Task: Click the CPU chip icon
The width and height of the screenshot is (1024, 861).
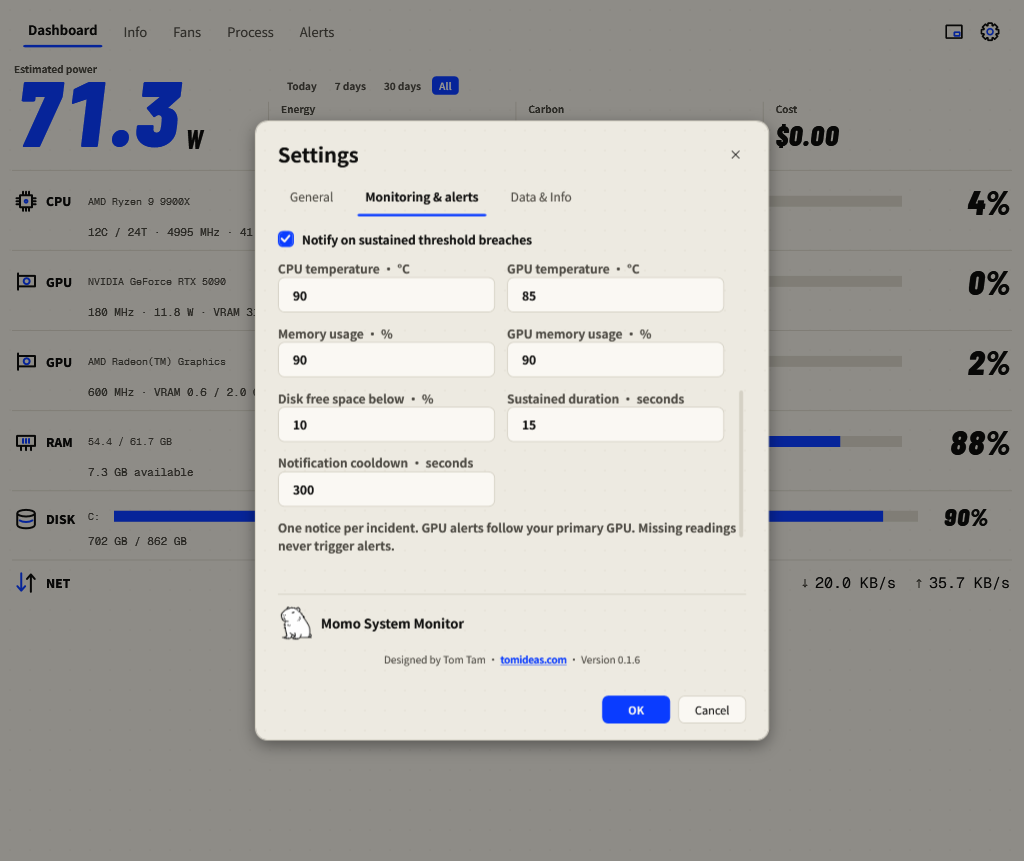Action: [26, 201]
